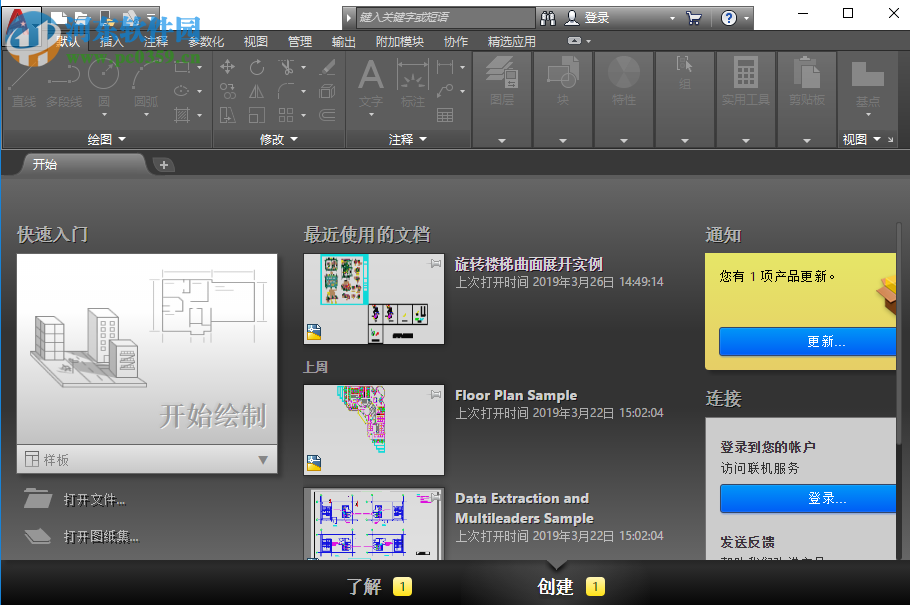Image resolution: width=910 pixels, height=605 pixels.
Task: Switch to the 插入 ribbon tab
Action: (112, 41)
